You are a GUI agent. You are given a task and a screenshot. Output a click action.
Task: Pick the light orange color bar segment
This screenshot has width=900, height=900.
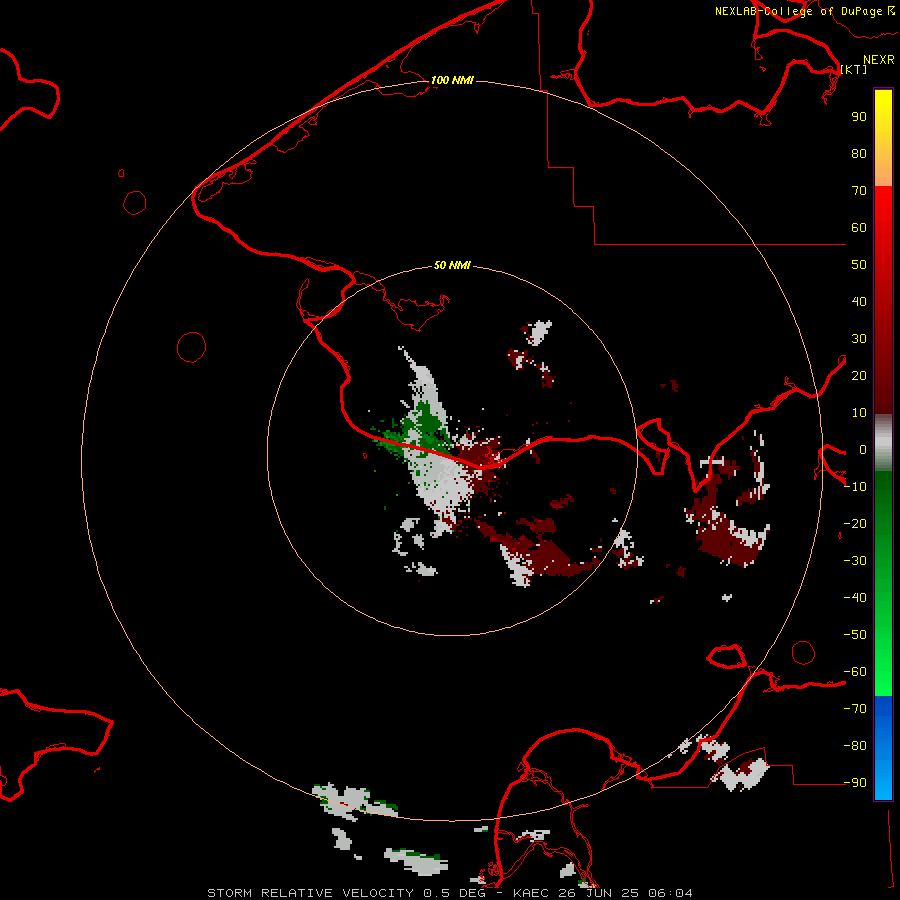[x=883, y=169]
